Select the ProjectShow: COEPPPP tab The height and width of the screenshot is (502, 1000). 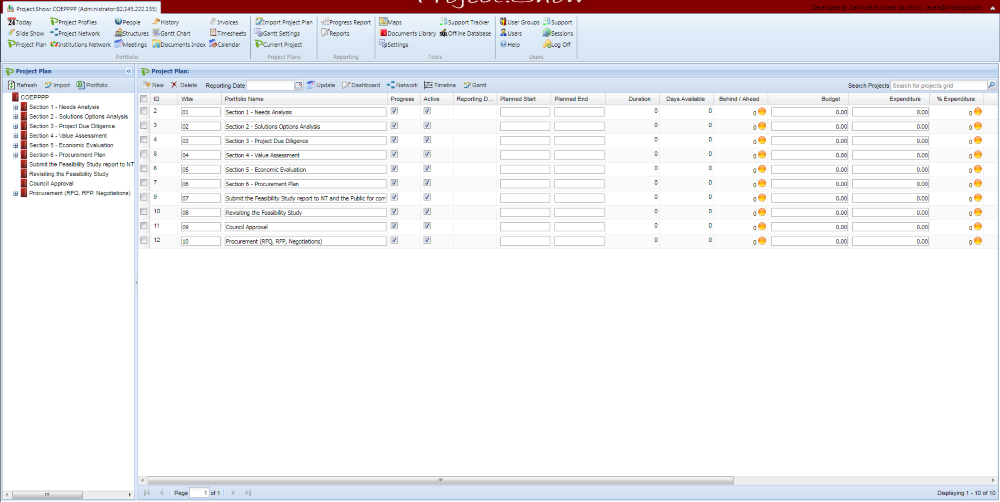tap(81, 8)
